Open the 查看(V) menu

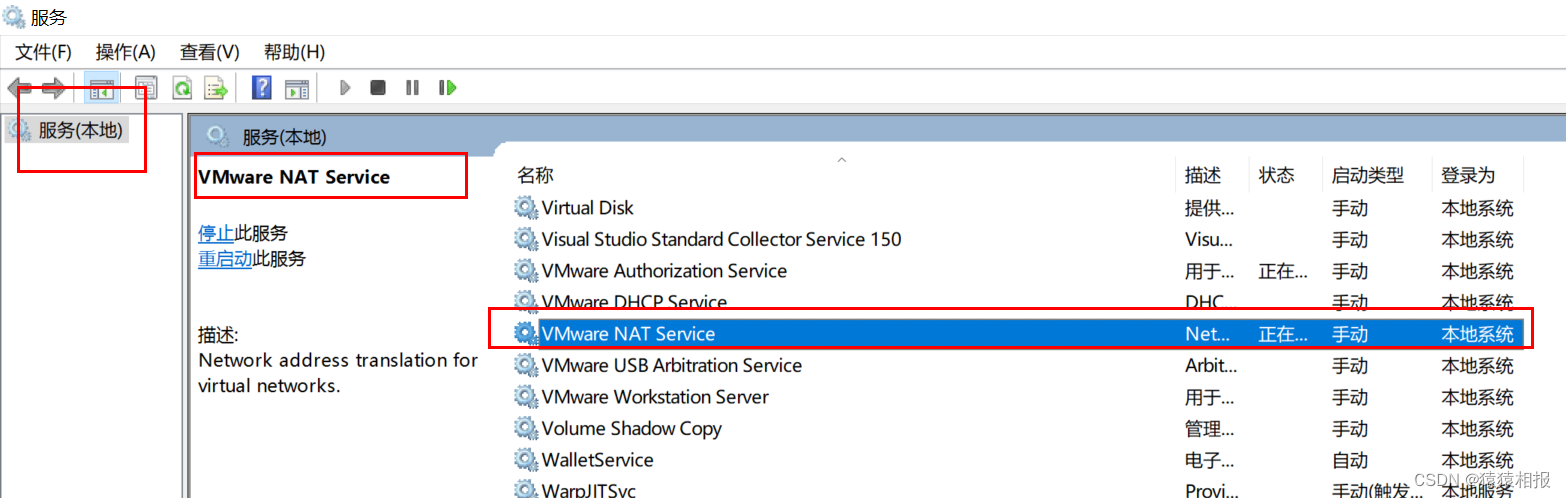click(x=210, y=52)
